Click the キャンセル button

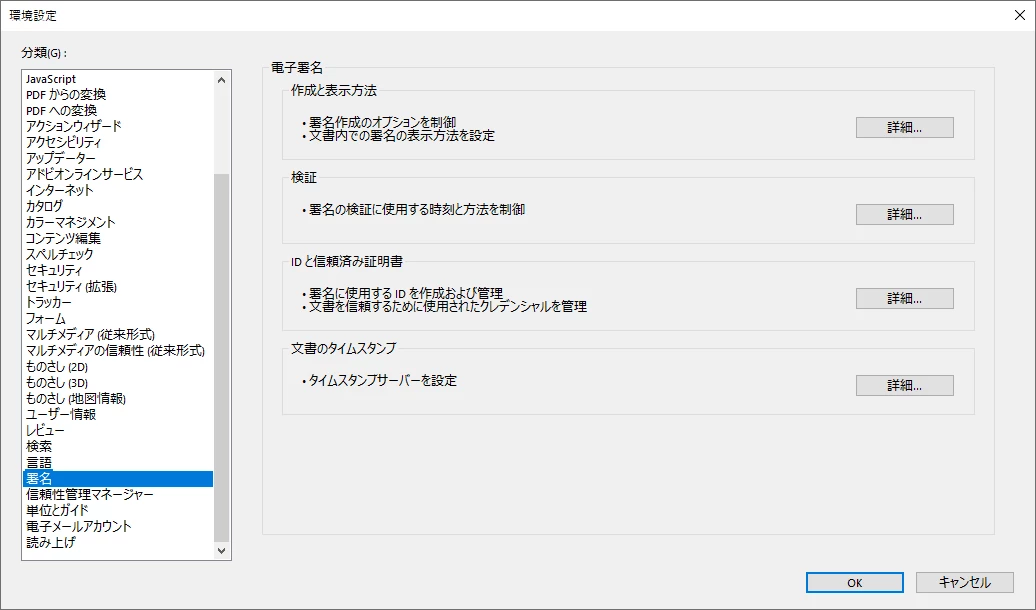pos(965,582)
